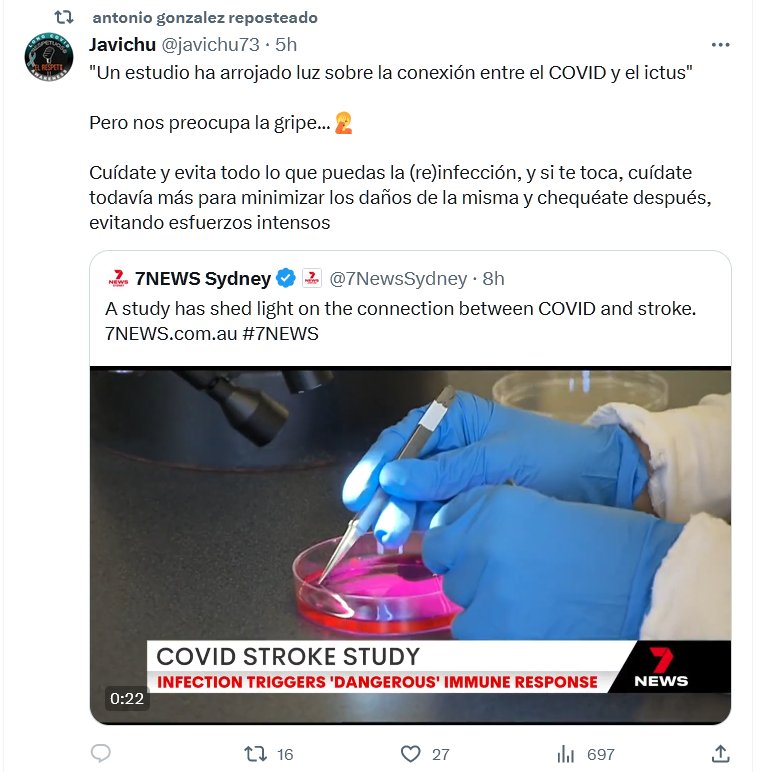Image resolution: width=758 pixels, height=772 pixels.
Task: Click the blue verified badge
Action: (x=286, y=278)
